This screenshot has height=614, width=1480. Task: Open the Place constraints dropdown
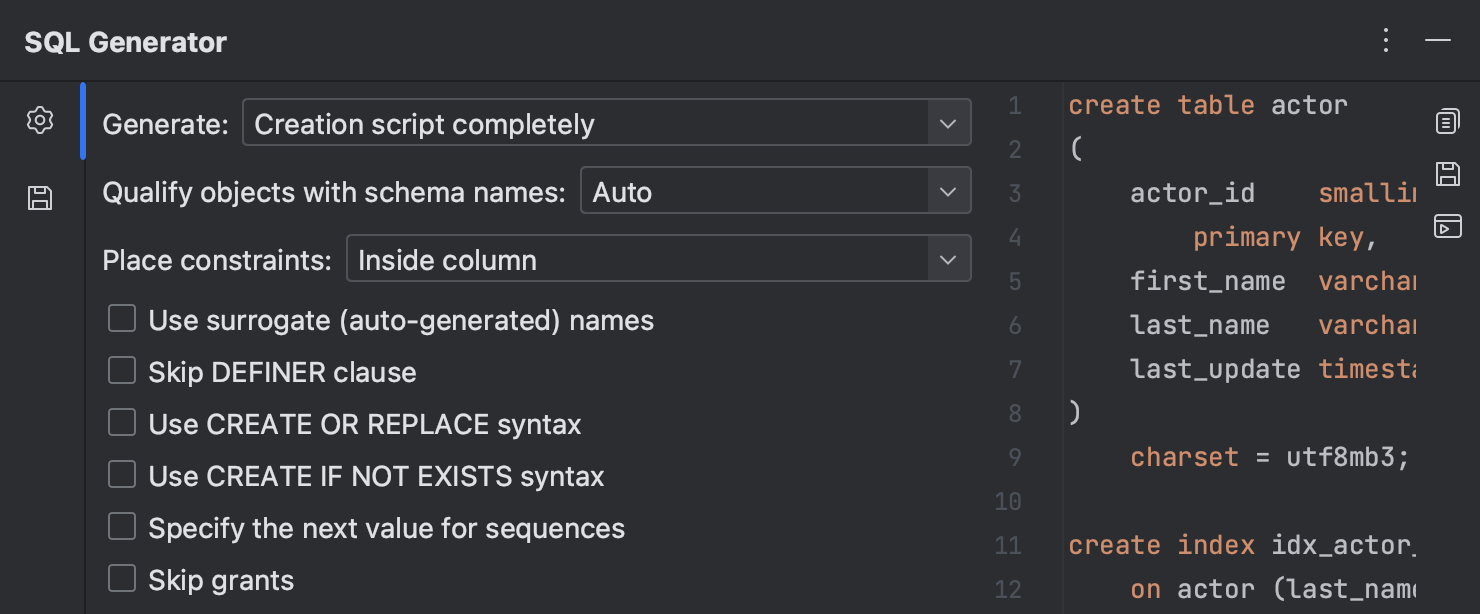pyautogui.click(x=947, y=258)
